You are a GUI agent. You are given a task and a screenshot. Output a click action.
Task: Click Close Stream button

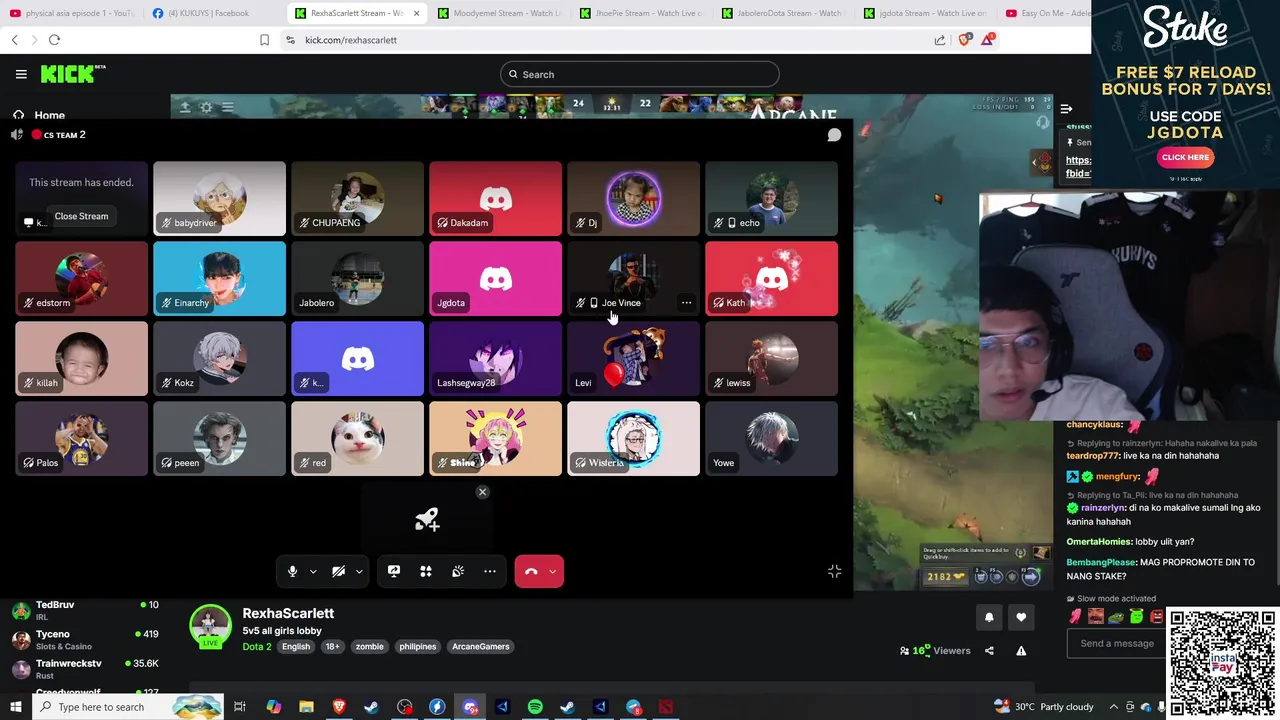[x=81, y=216]
